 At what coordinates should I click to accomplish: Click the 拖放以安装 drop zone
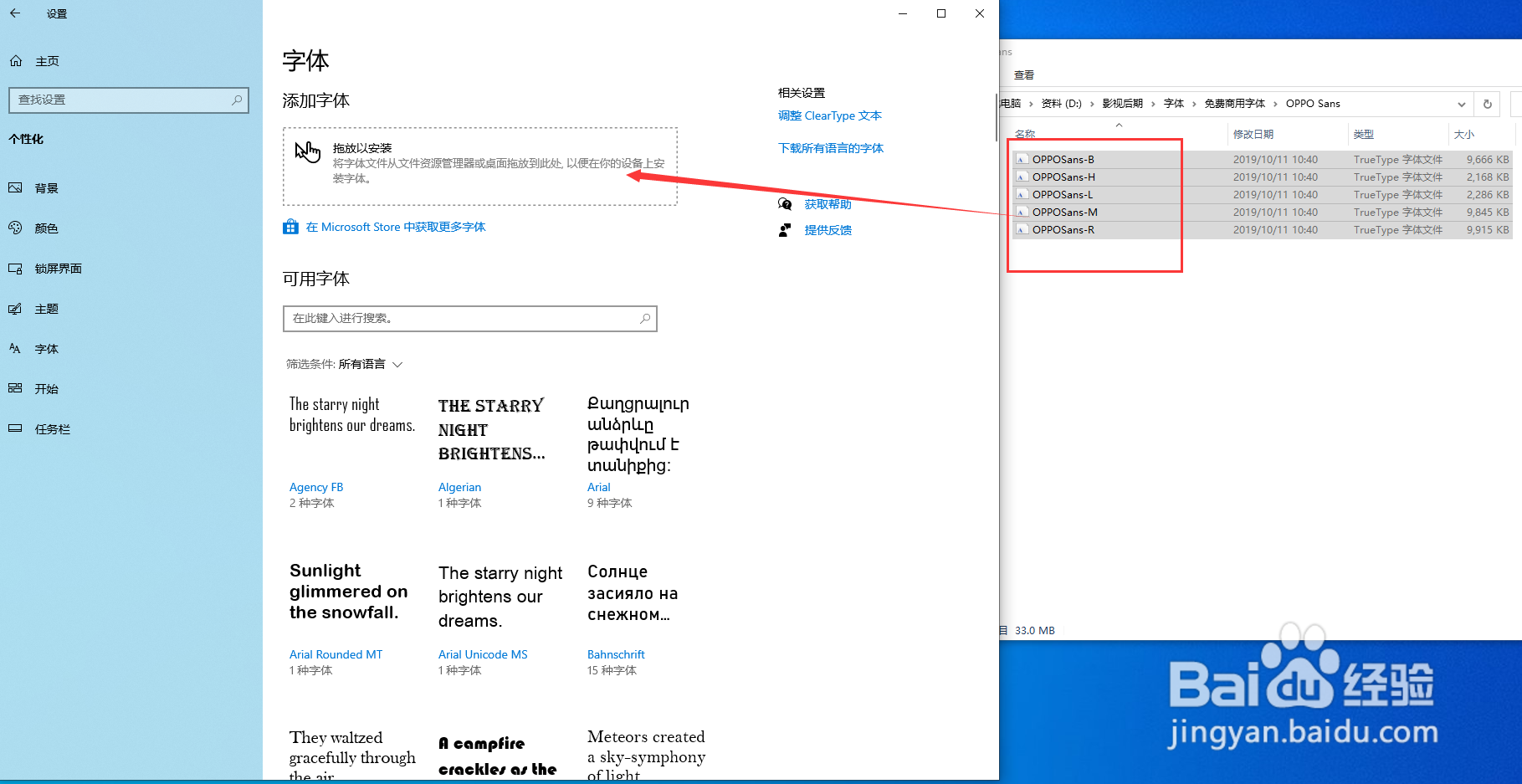(480, 167)
